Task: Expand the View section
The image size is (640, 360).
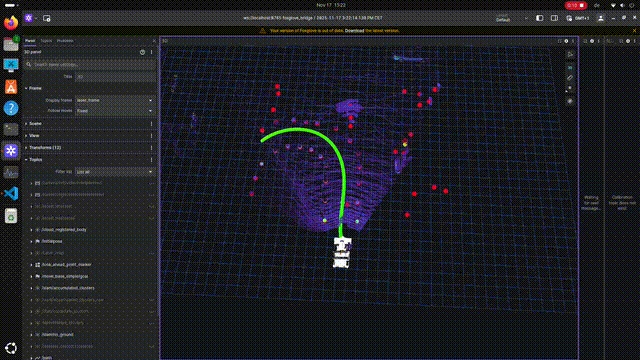Action: tap(27, 136)
